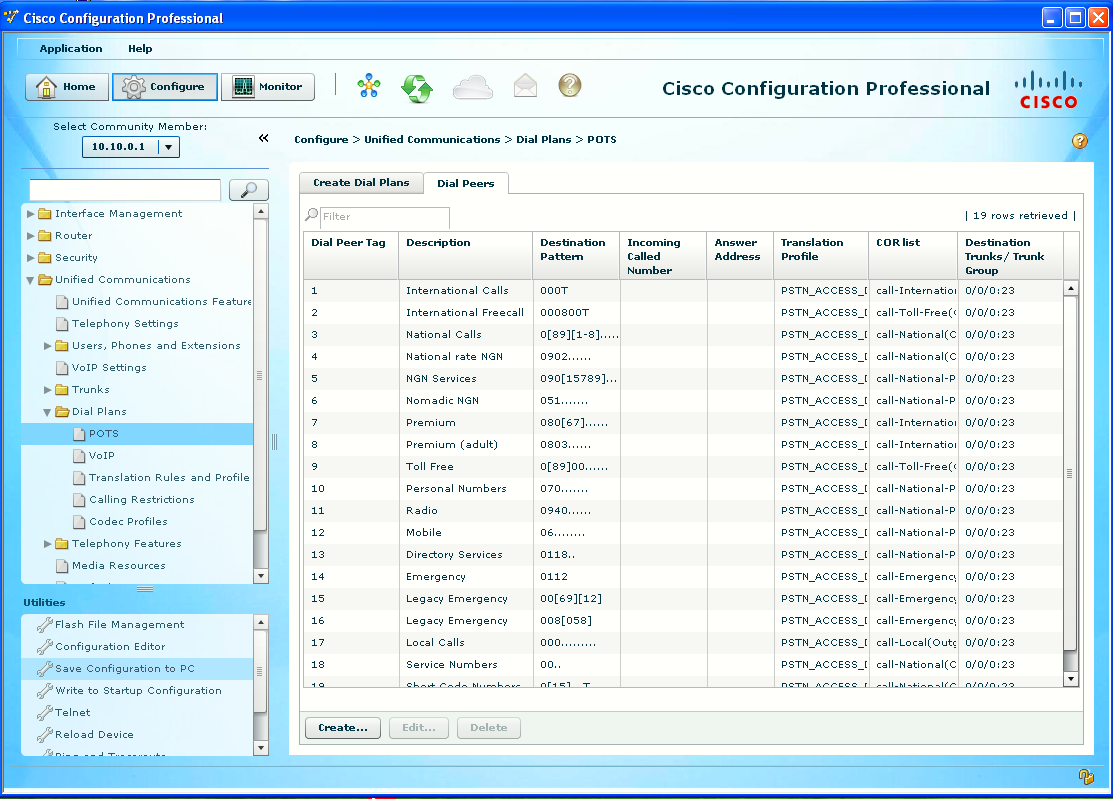1113x799 pixels.
Task: Expand the Trunks folder
Action: click(48, 390)
